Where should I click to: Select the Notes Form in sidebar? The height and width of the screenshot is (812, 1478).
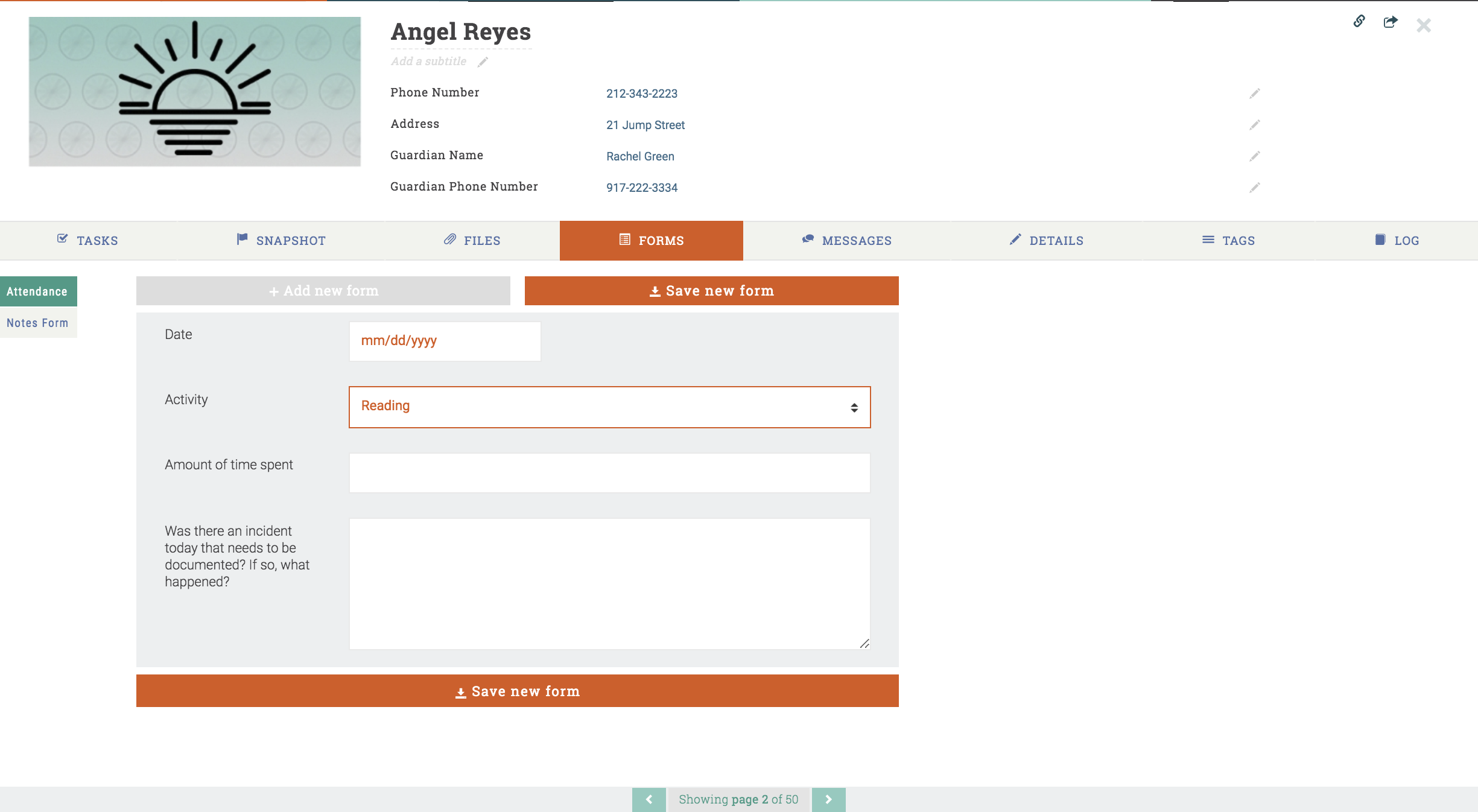[37, 323]
